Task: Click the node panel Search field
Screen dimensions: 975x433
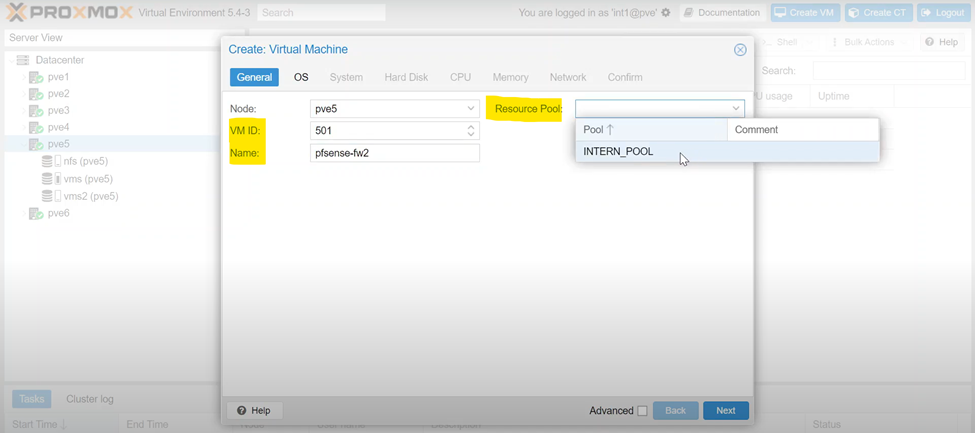Action: (x=889, y=71)
